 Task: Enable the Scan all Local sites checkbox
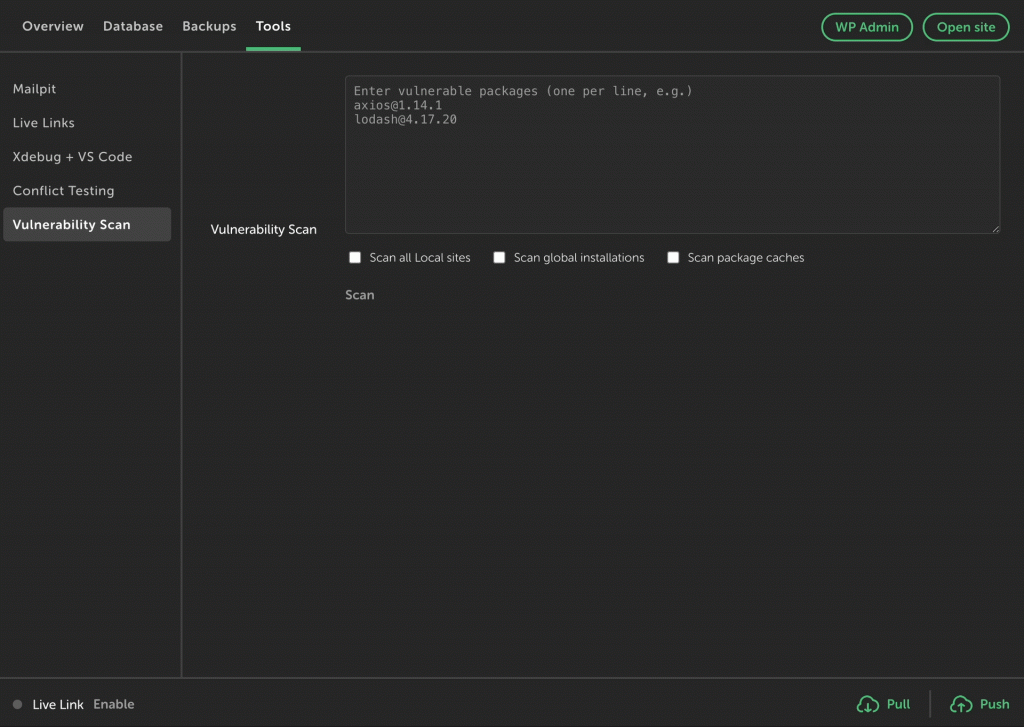coord(355,257)
